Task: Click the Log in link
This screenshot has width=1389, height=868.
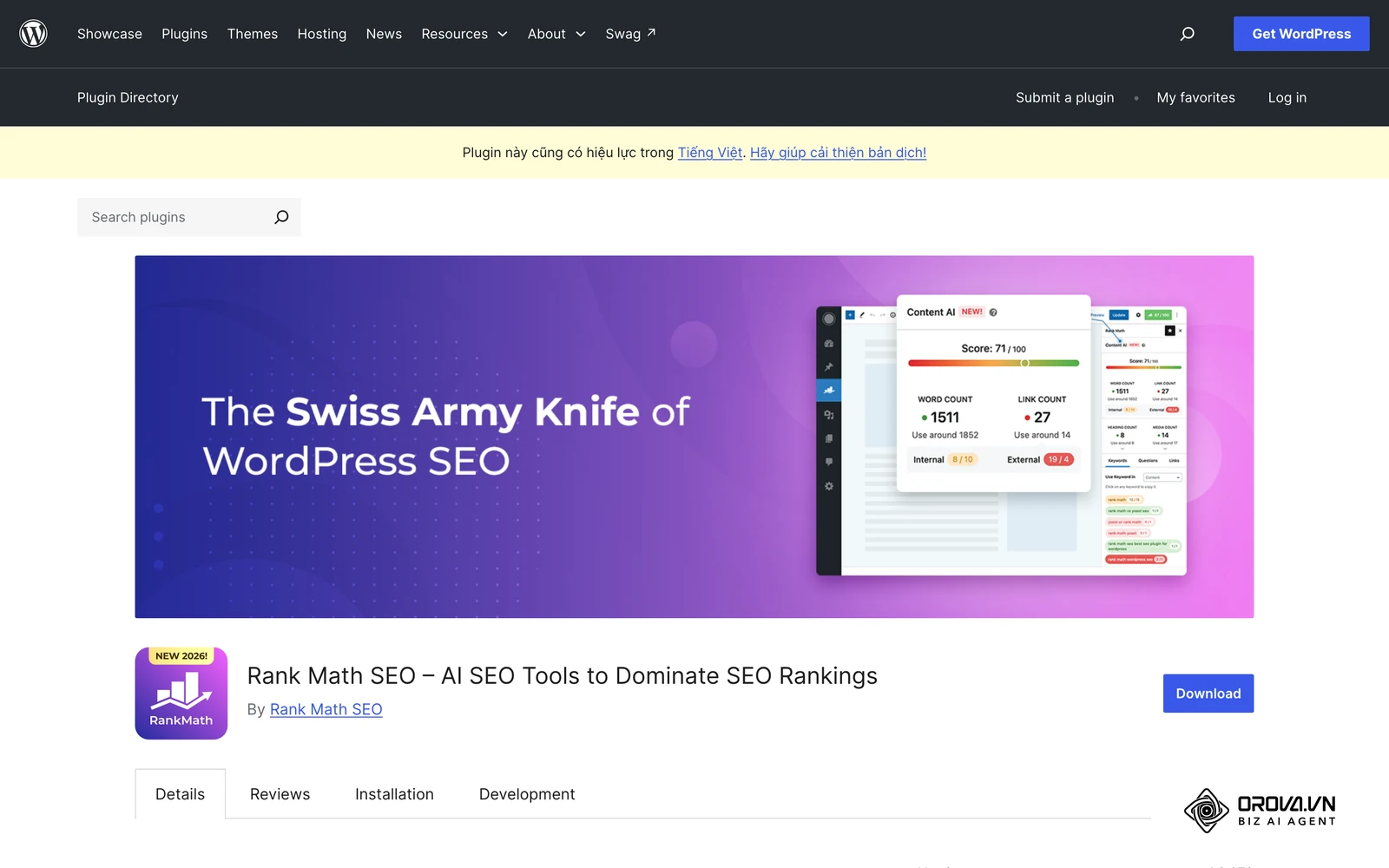Action: point(1287,97)
